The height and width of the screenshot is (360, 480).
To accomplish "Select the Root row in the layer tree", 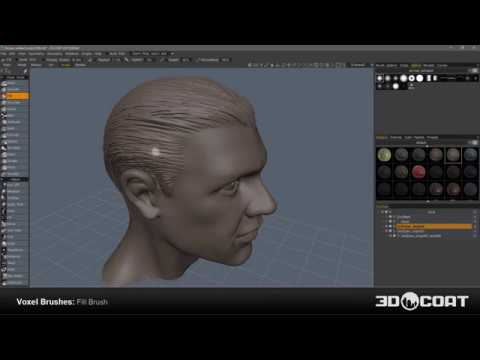I will pos(431,212).
